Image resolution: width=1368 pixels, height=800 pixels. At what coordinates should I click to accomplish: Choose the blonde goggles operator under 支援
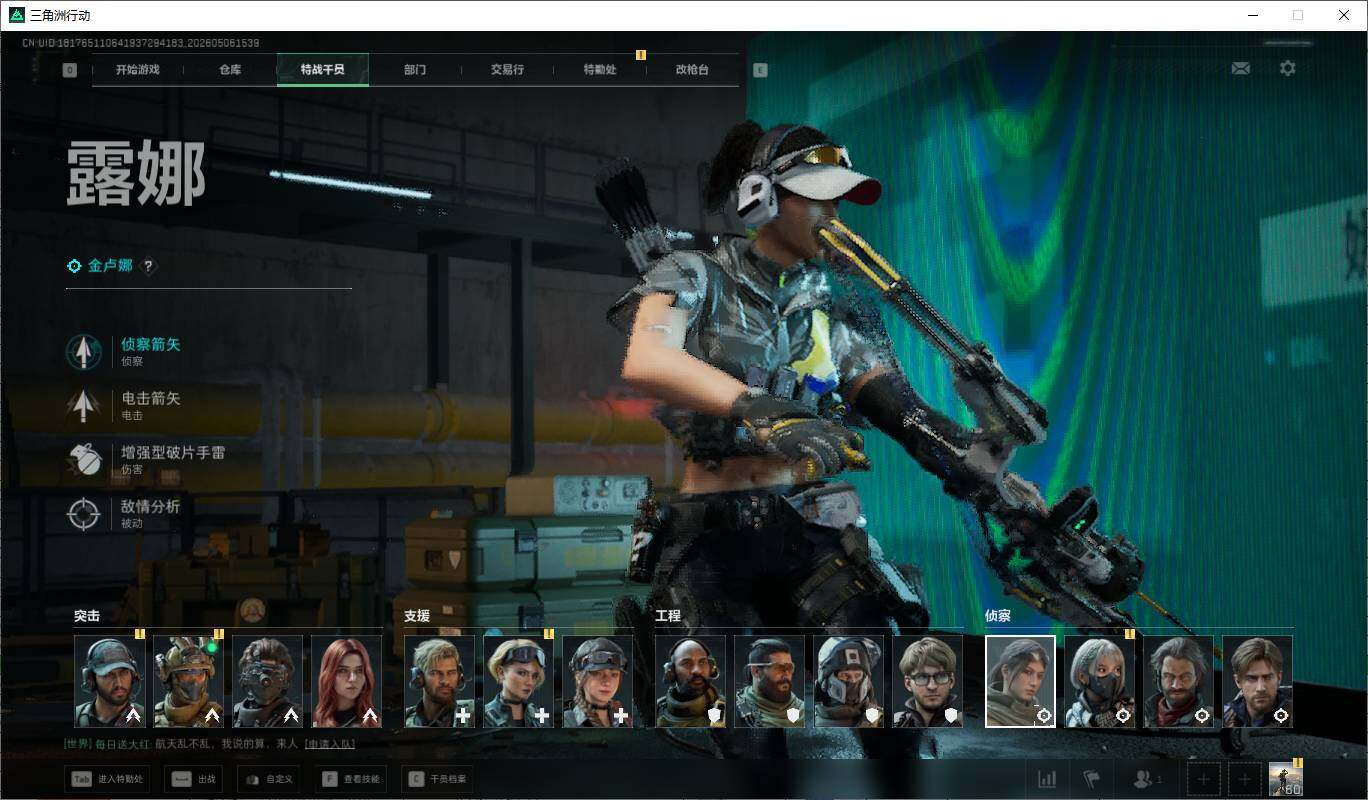coord(519,682)
